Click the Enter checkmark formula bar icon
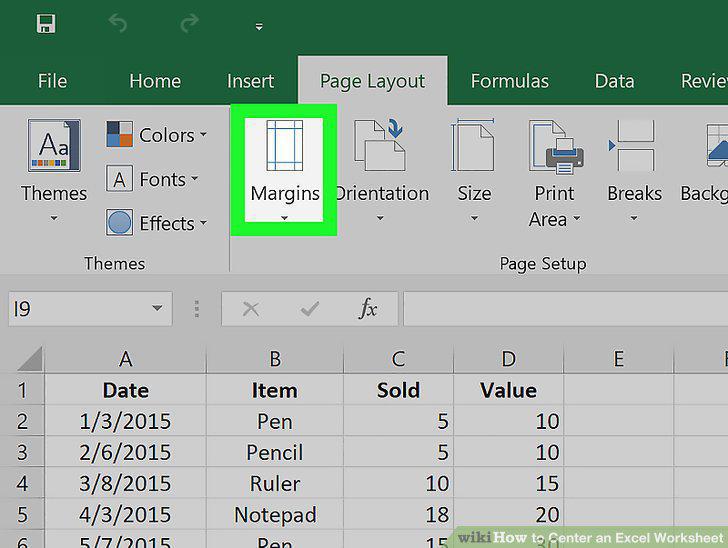728x548 pixels. click(310, 308)
